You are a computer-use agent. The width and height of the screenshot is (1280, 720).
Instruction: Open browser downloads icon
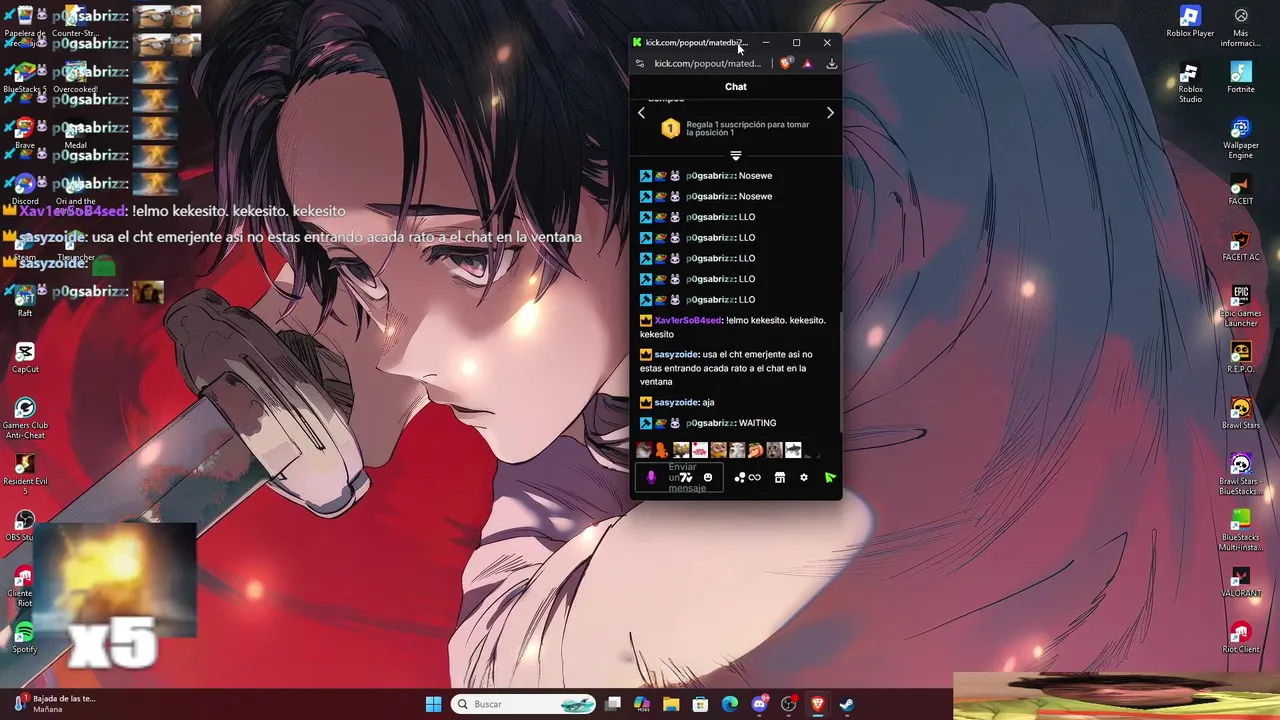point(831,63)
